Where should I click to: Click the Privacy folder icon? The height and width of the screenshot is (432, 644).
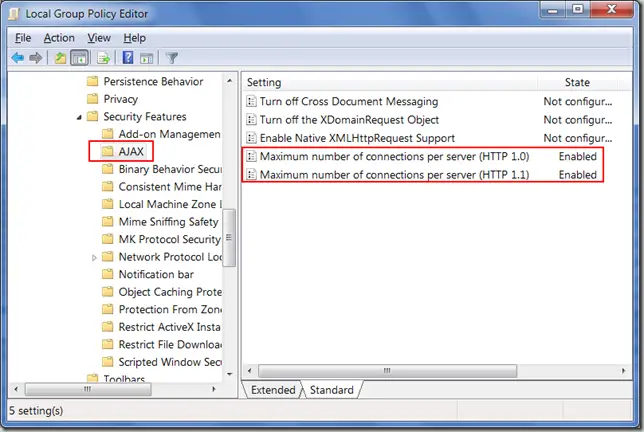click(x=93, y=99)
